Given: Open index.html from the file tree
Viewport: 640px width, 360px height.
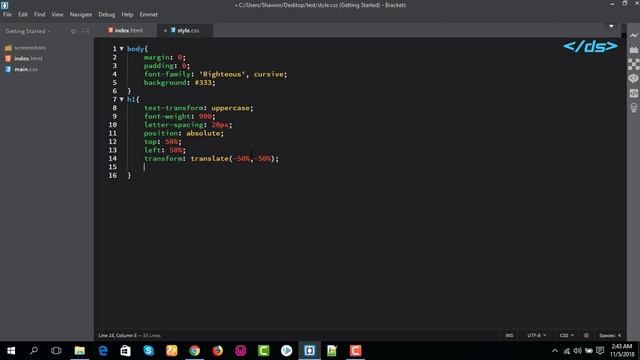Looking at the screenshot, I should [x=24, y=58].
